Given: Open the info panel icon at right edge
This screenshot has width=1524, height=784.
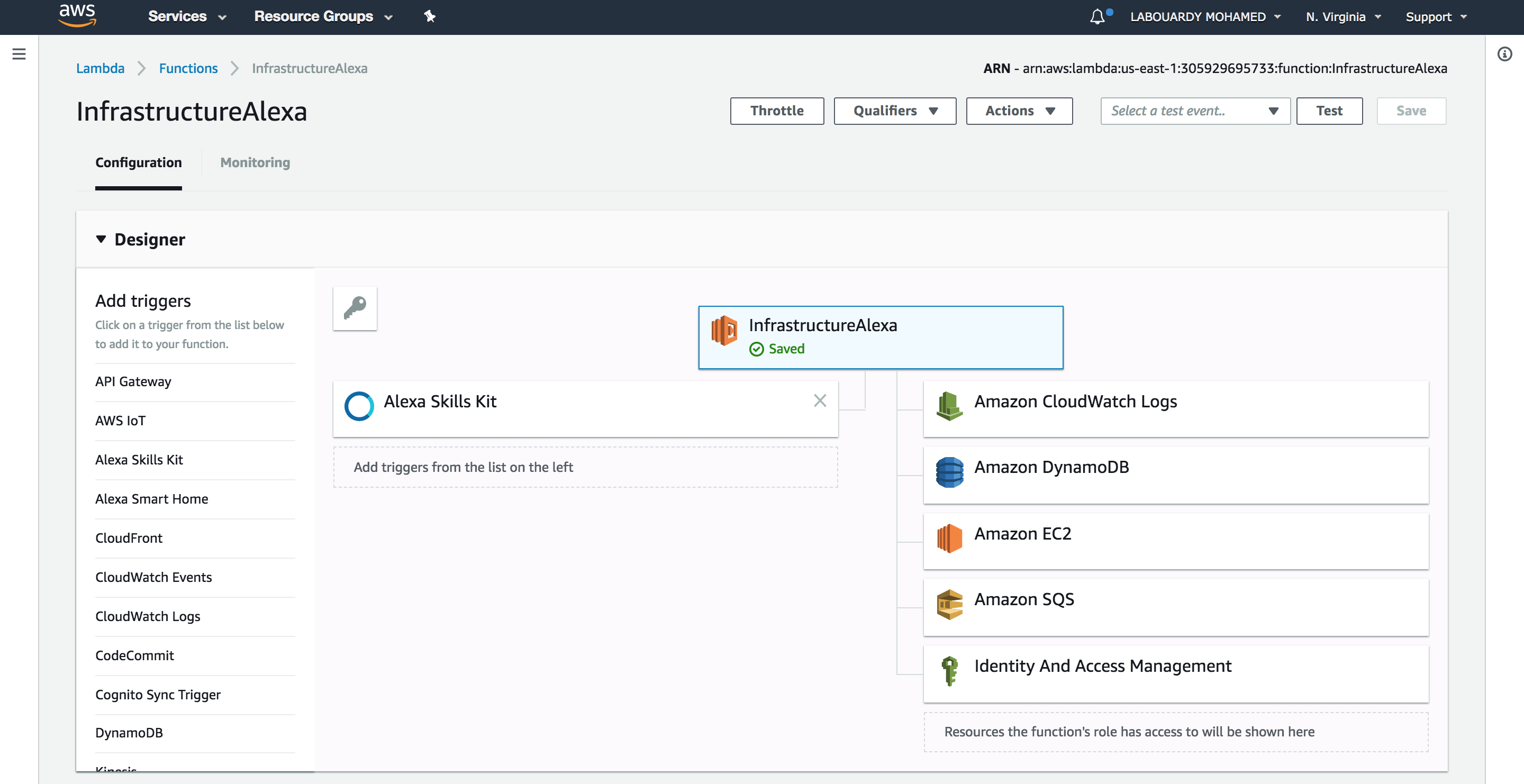Looking at the screenshot, I should pyautogui.click(x=1504, y=54).
